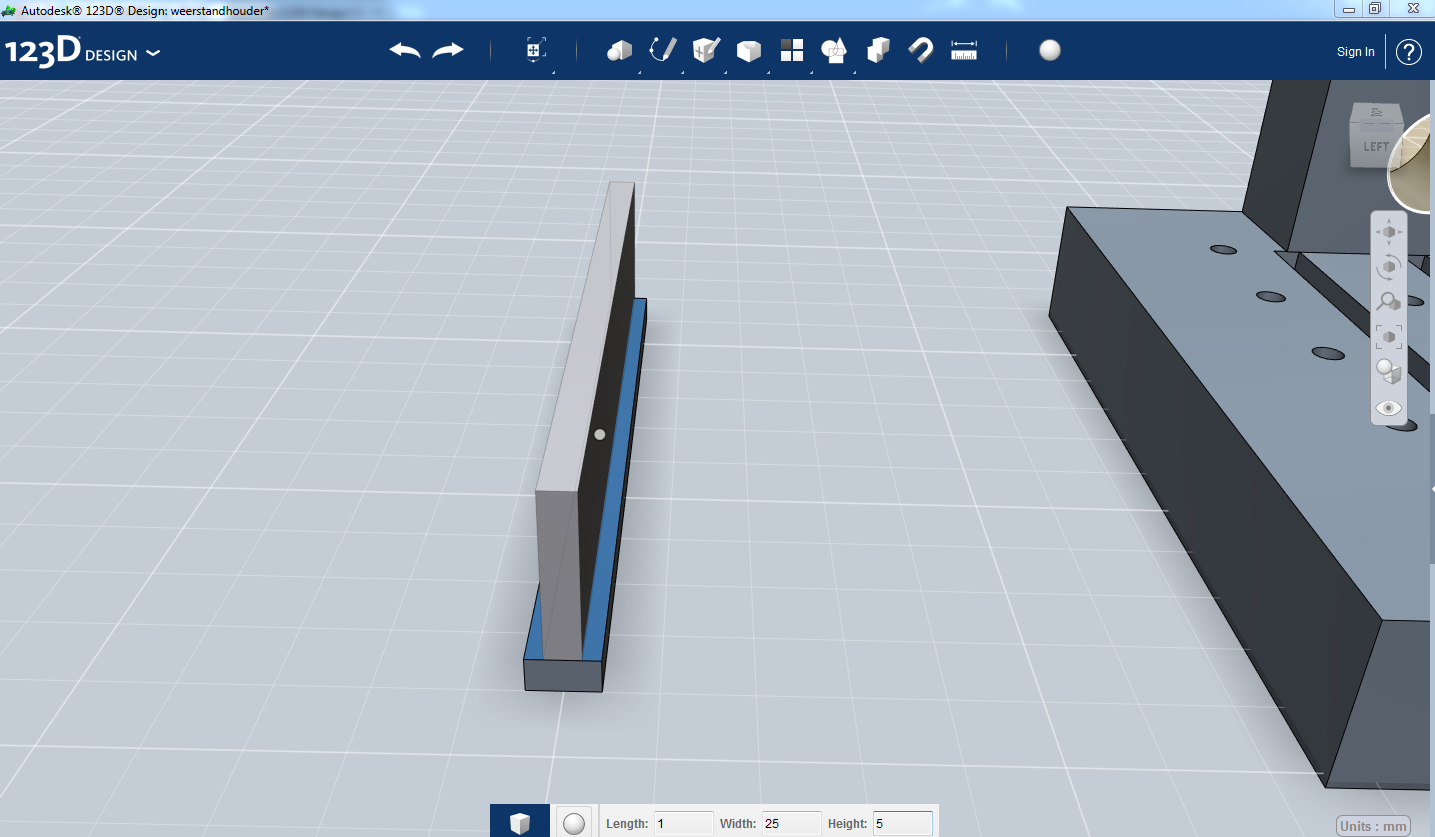Select the Modify tool

749,51
